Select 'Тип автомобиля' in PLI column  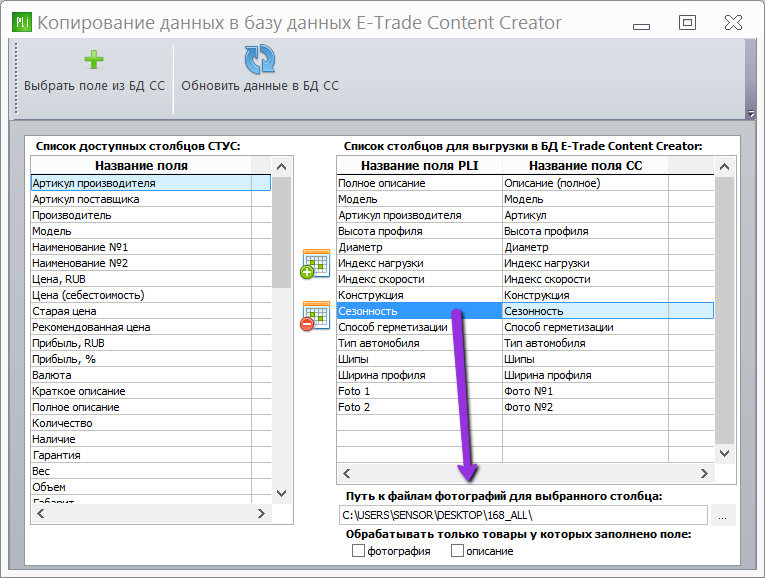pos(420,343)
